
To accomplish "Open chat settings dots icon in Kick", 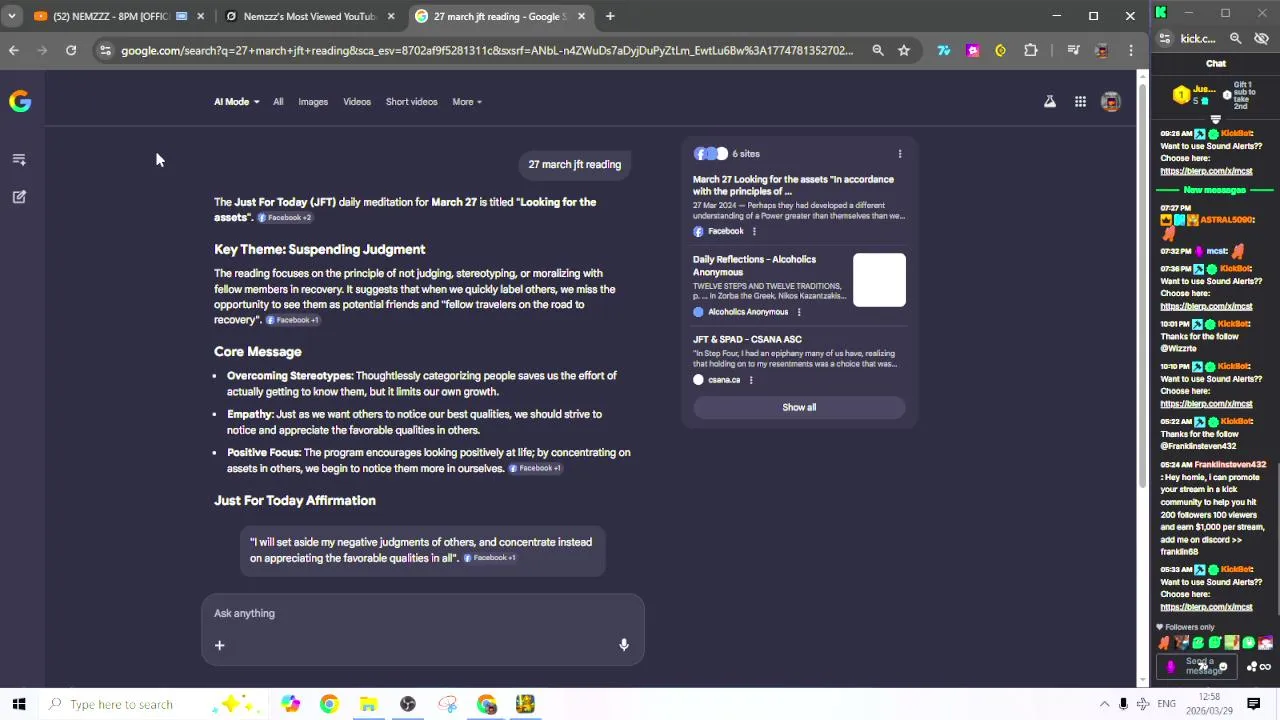I will click(1253, 667).
